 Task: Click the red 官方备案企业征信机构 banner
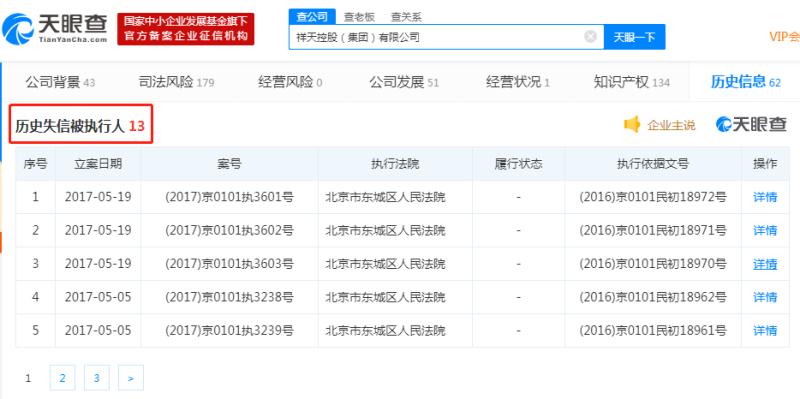point(186,29)
